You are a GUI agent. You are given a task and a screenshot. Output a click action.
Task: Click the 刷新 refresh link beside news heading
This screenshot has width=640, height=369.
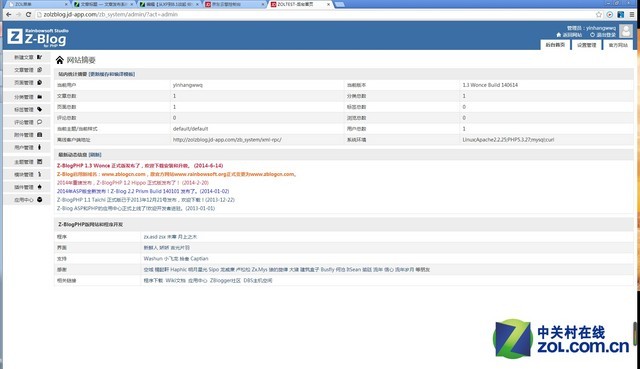point(95,155)
